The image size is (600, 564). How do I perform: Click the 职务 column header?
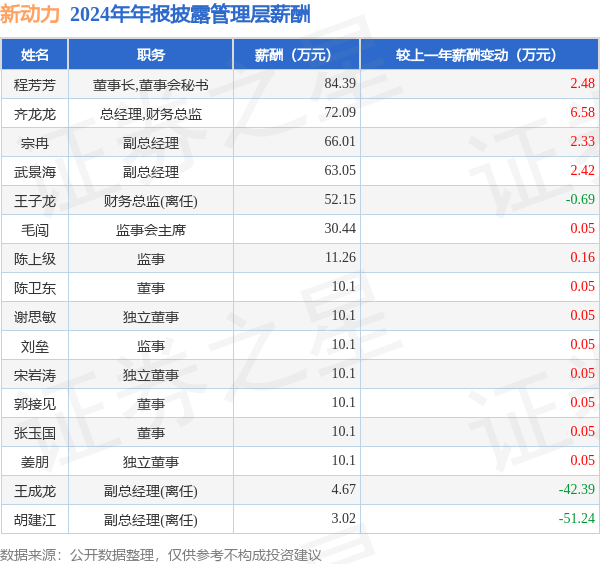pyautogui.click(x=151, y=55)
